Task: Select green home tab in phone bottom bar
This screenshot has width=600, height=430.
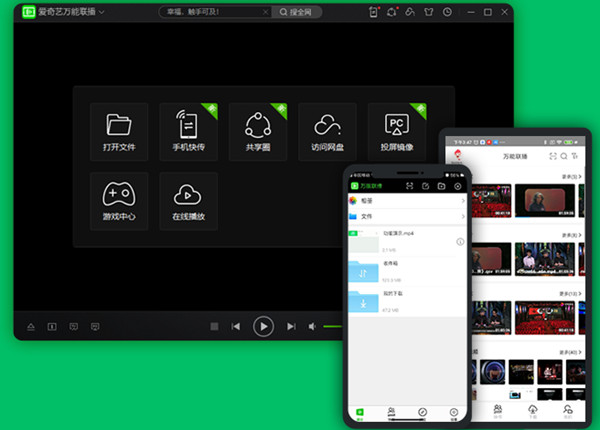Action: pos(360,413)
